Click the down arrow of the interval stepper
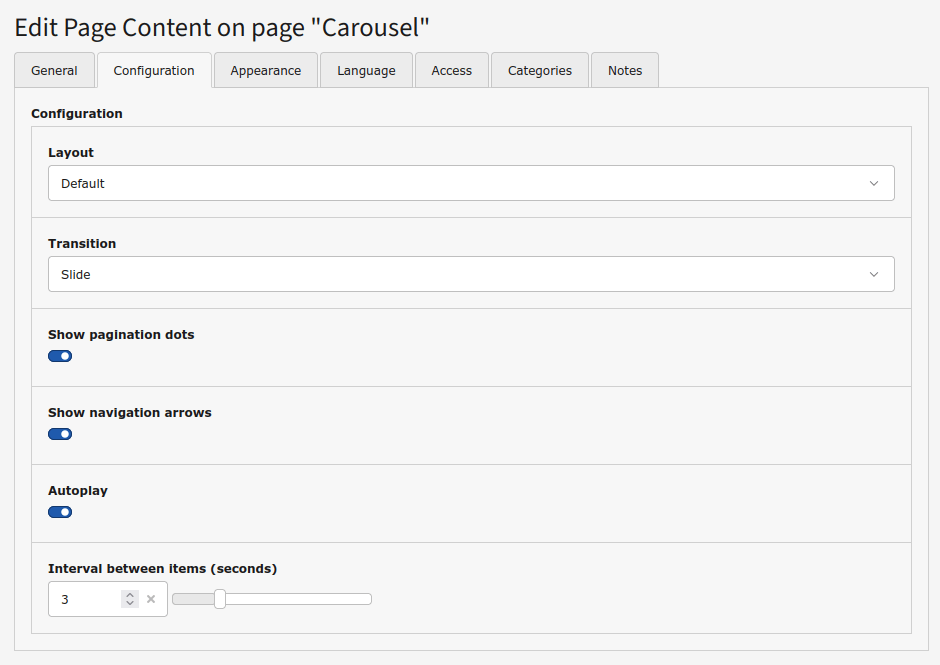Image resolution: width=940 pixels, height=665 pixels. 129,603
